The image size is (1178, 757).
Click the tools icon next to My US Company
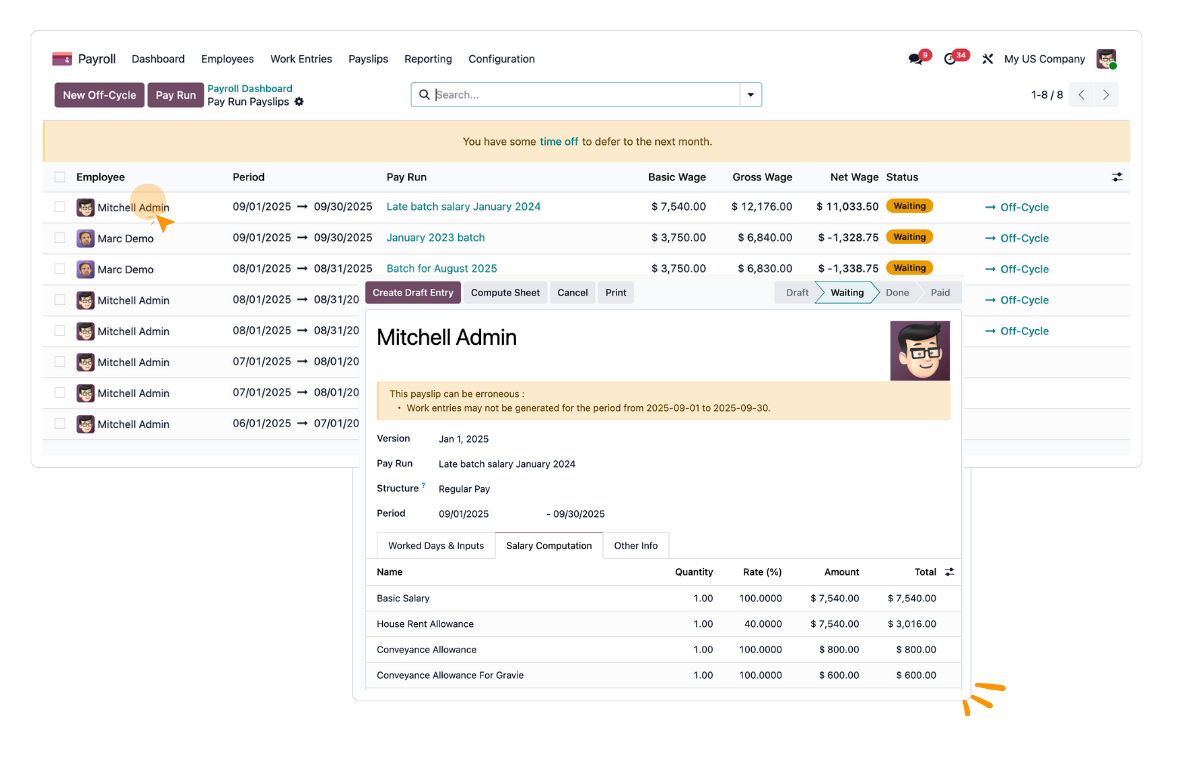987,59
